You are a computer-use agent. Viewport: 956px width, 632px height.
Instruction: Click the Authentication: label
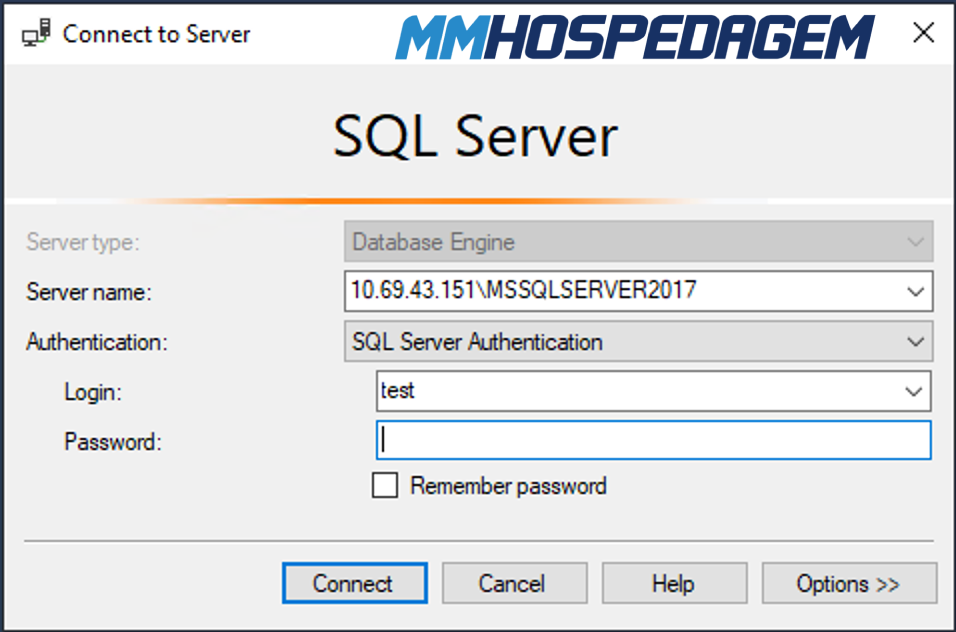click(x=96, y=342)
